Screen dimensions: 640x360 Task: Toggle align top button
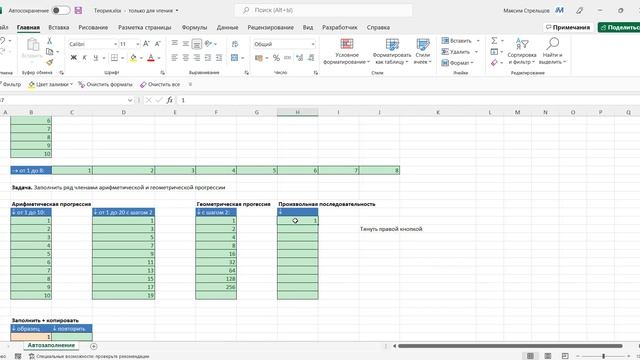point(174,43)
